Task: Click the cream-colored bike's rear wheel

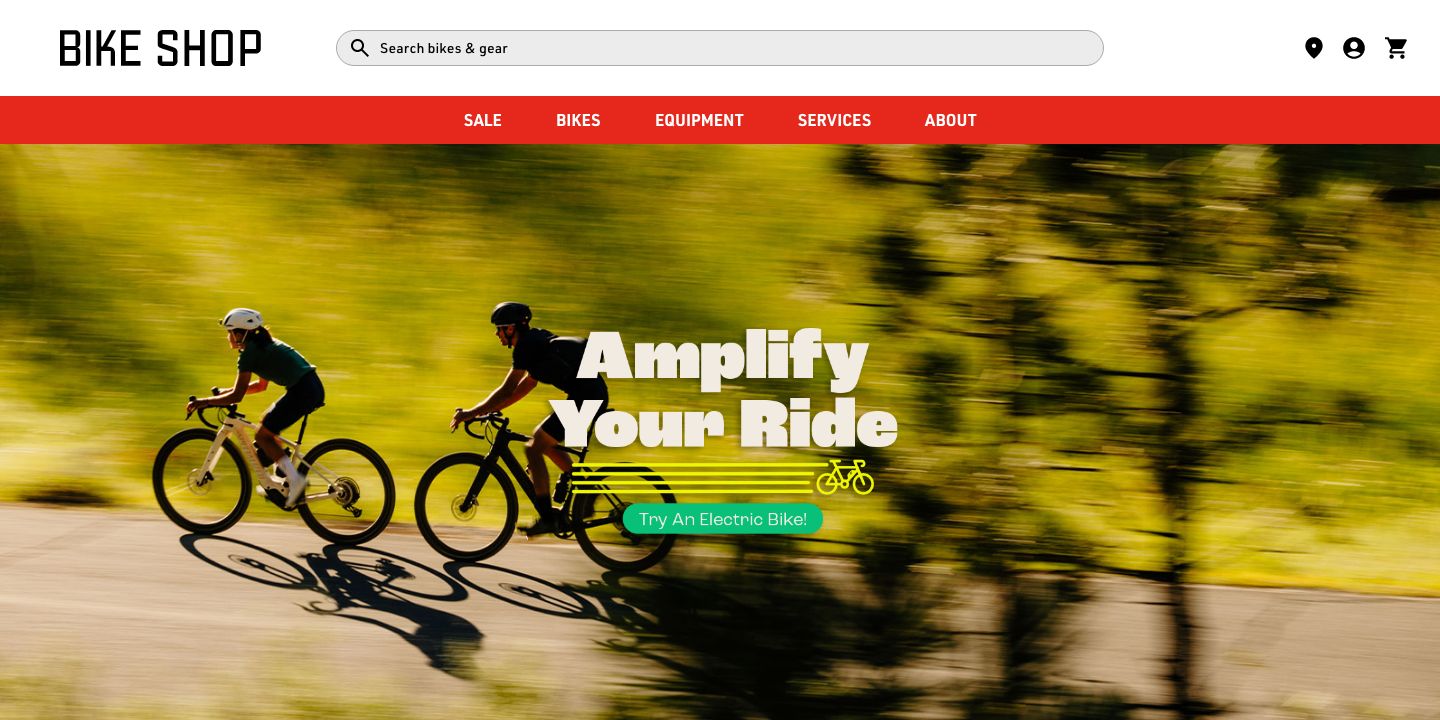Action: (x=346, y=492)
